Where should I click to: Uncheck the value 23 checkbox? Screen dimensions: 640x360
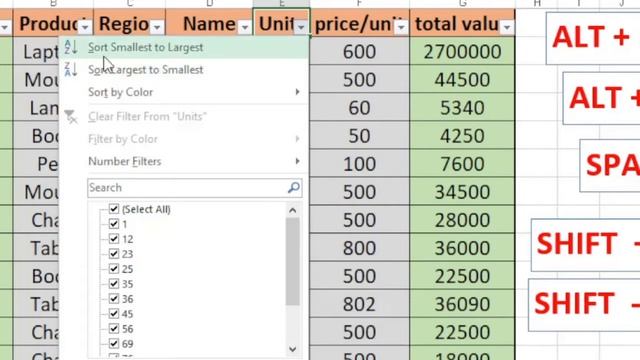pos(114,254)
